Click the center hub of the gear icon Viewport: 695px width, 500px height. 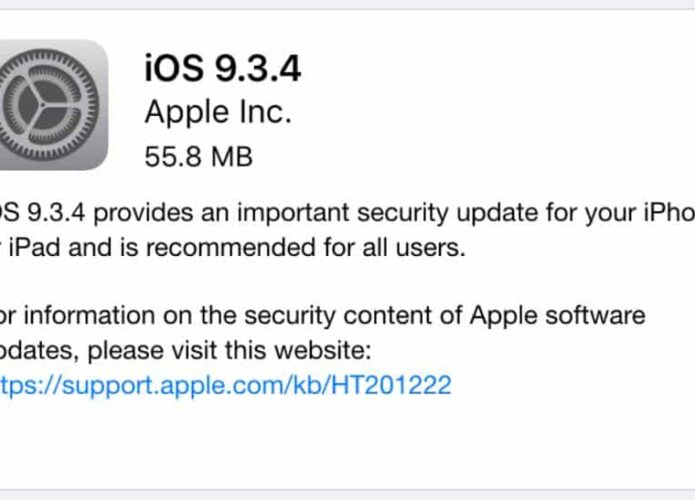[42, 105]
